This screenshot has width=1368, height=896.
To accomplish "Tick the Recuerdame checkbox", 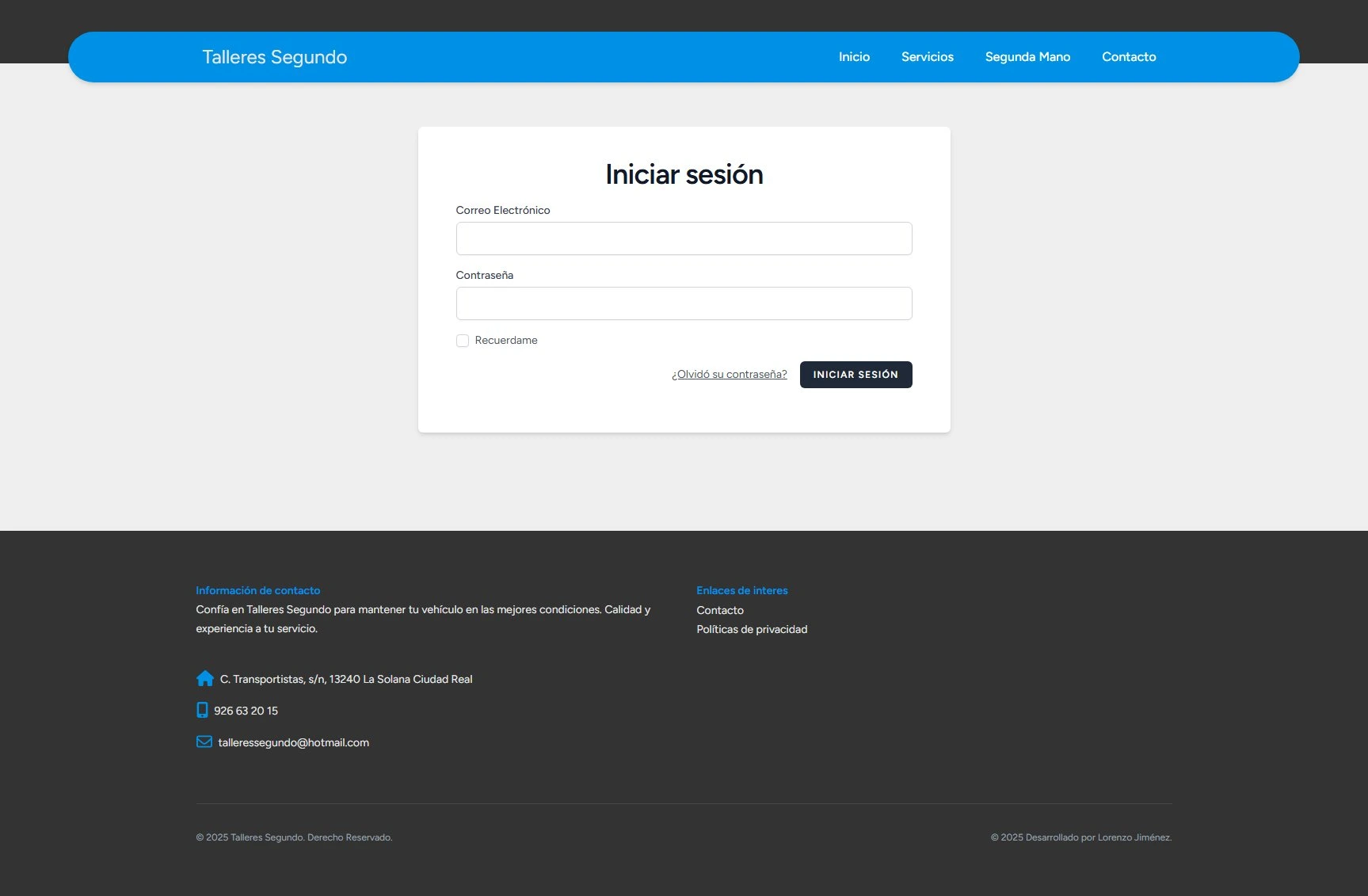I will [x=463, y=341].
